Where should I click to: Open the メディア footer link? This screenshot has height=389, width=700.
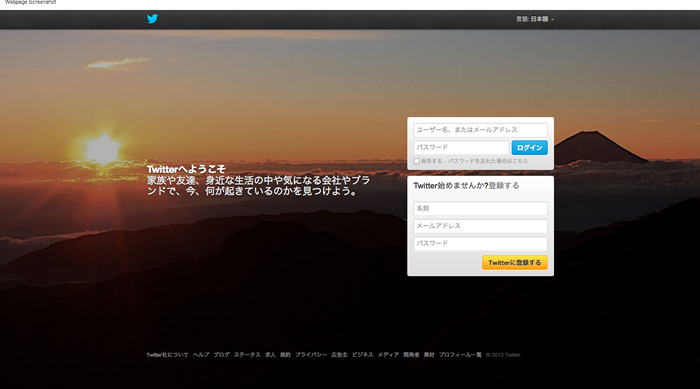[x=388, y=355]
